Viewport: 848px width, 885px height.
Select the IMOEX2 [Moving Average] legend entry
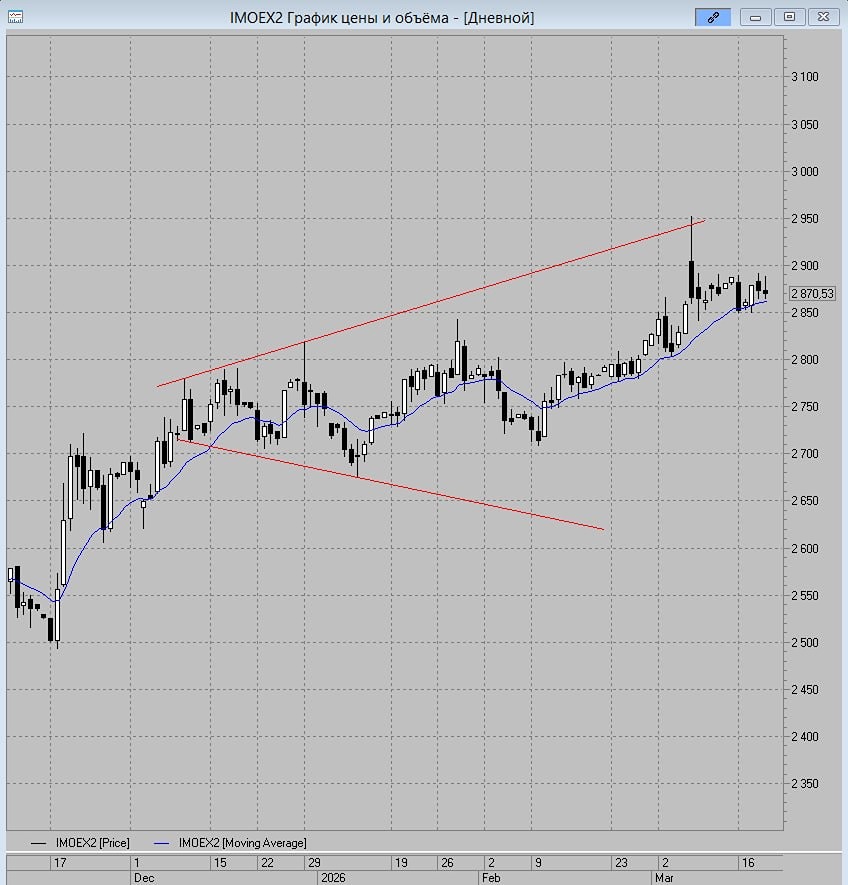(230, 843)
